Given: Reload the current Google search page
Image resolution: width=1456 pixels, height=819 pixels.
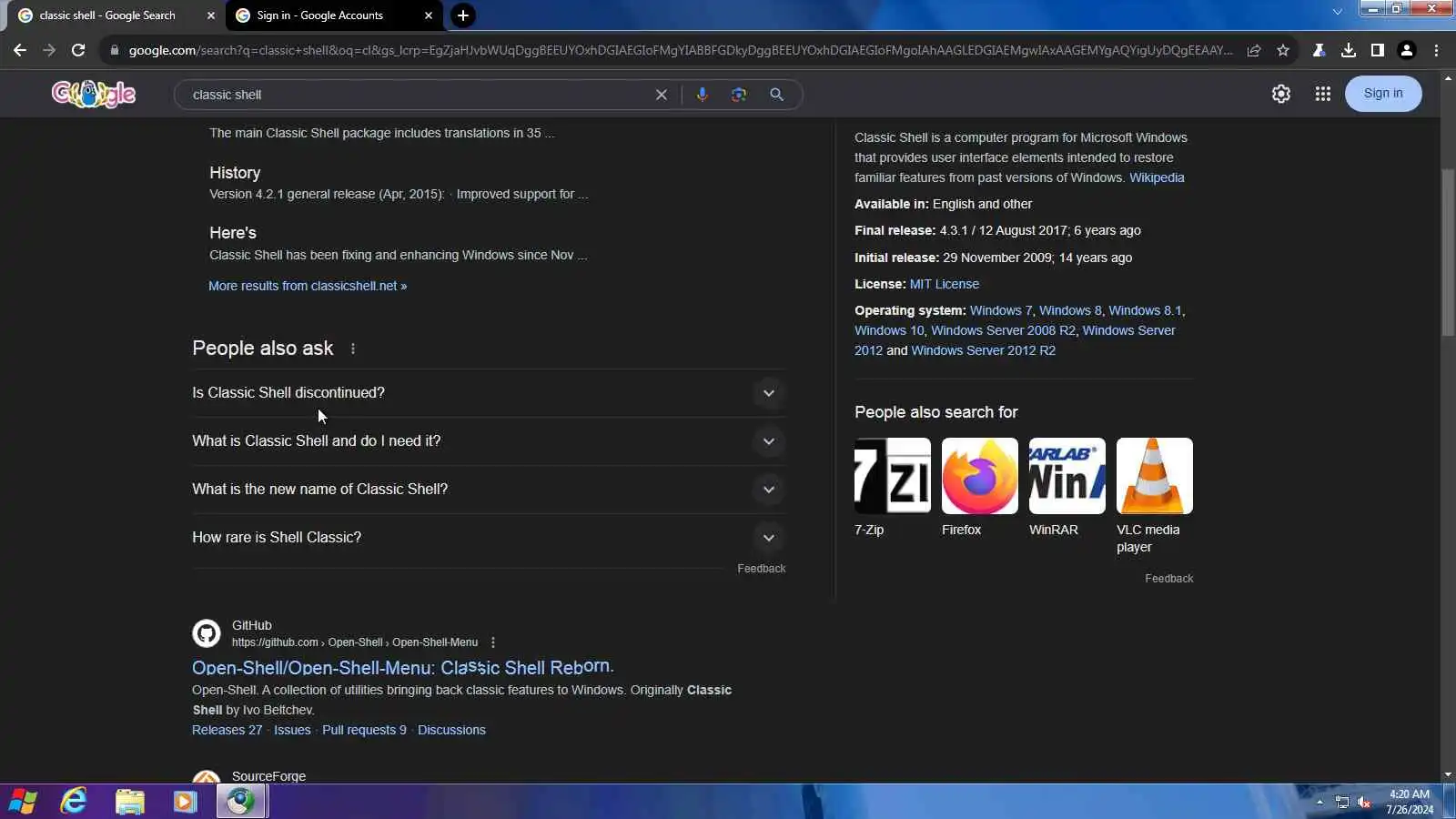Looking at the screenshot, I should tap(78, 50).
